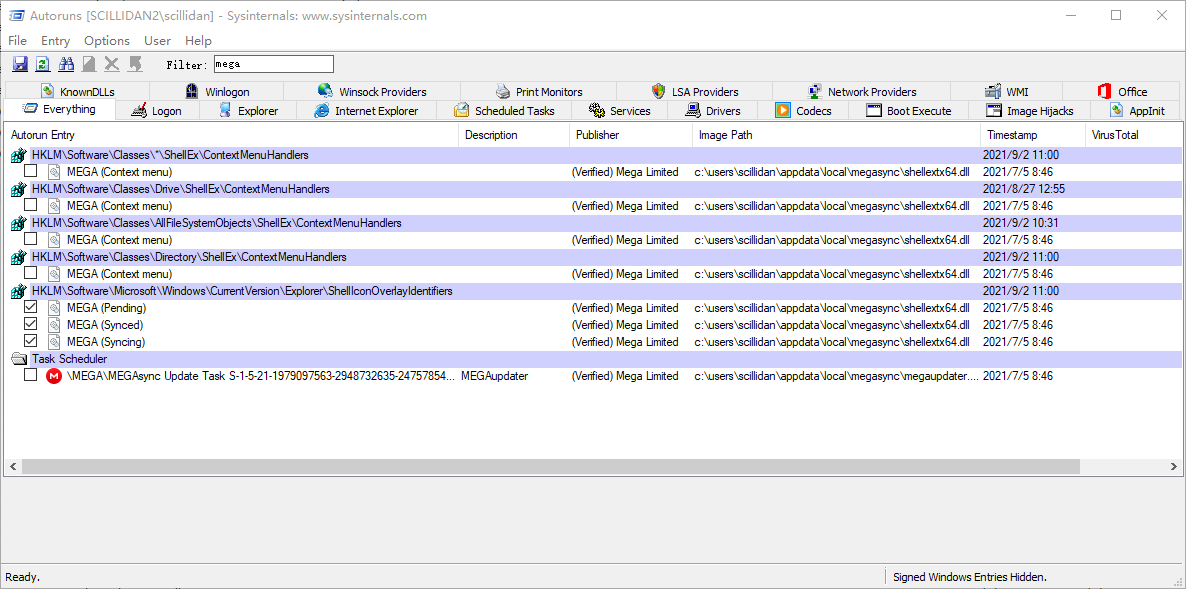This screenshot has height=589, width=1186.
Task: Open the File menu
Action: coord(17,41)
